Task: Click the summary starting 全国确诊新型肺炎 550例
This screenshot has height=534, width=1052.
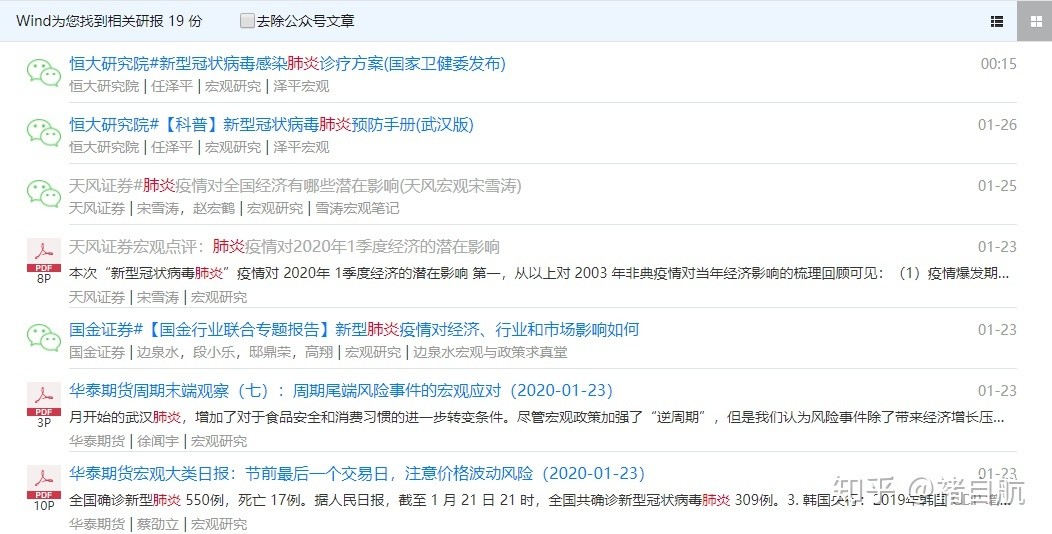Action: click(540, 500)
